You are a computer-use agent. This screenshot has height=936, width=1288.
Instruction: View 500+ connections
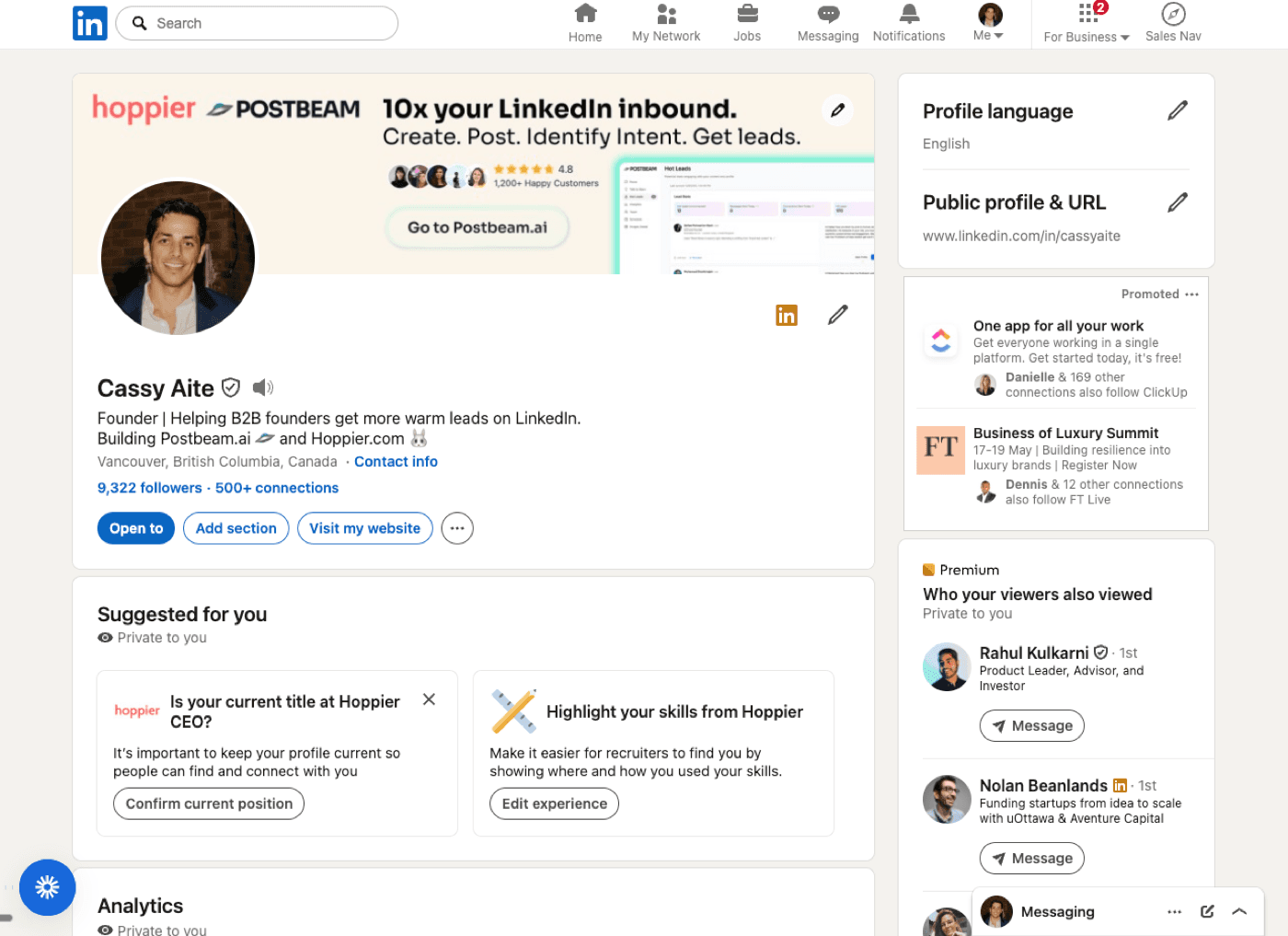pyautogui.click(x=277, y=488)
